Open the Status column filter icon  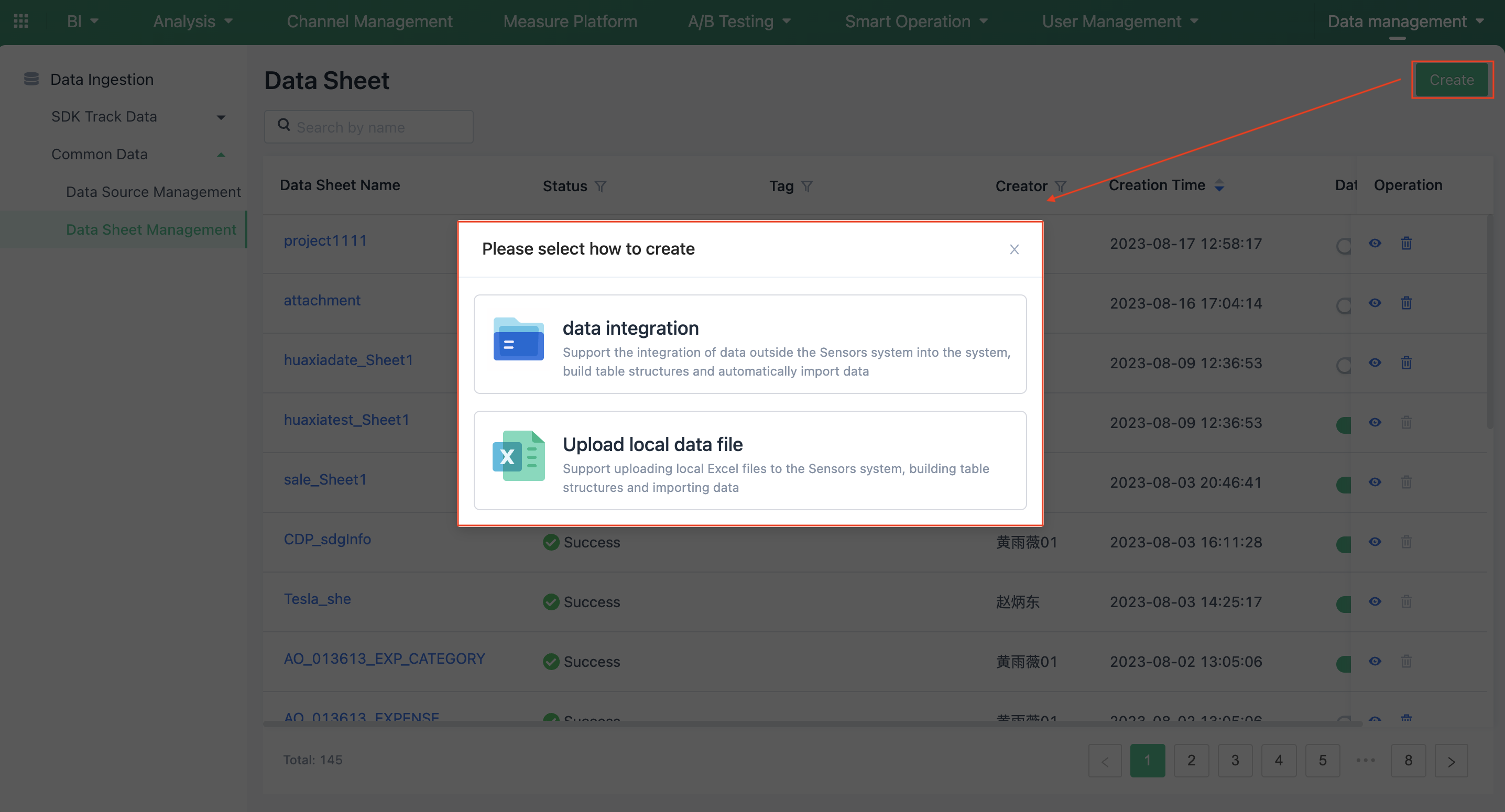601,186
